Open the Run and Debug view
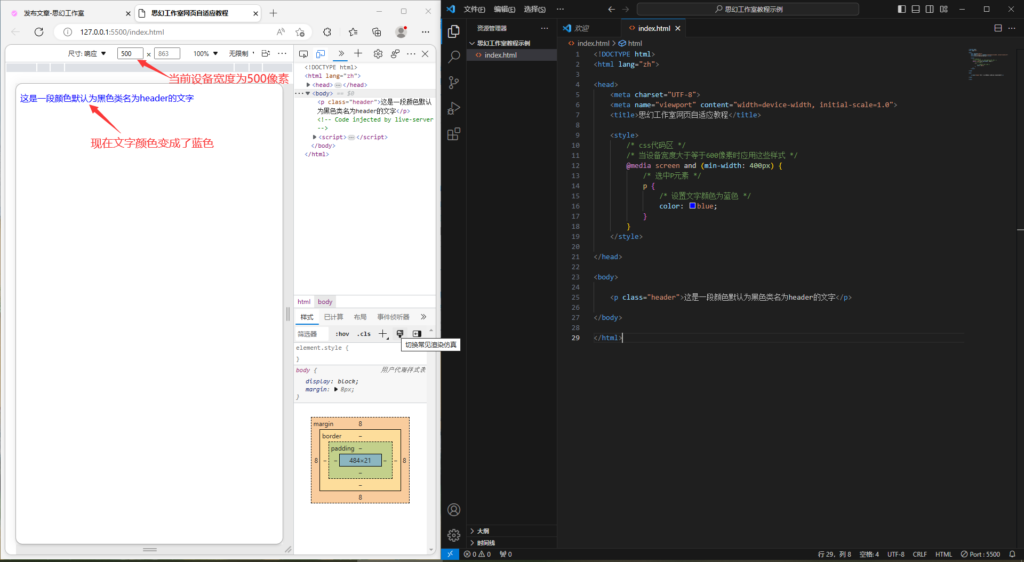The height and width of the screenshot is (562, 1024). (x=454, y=108)
